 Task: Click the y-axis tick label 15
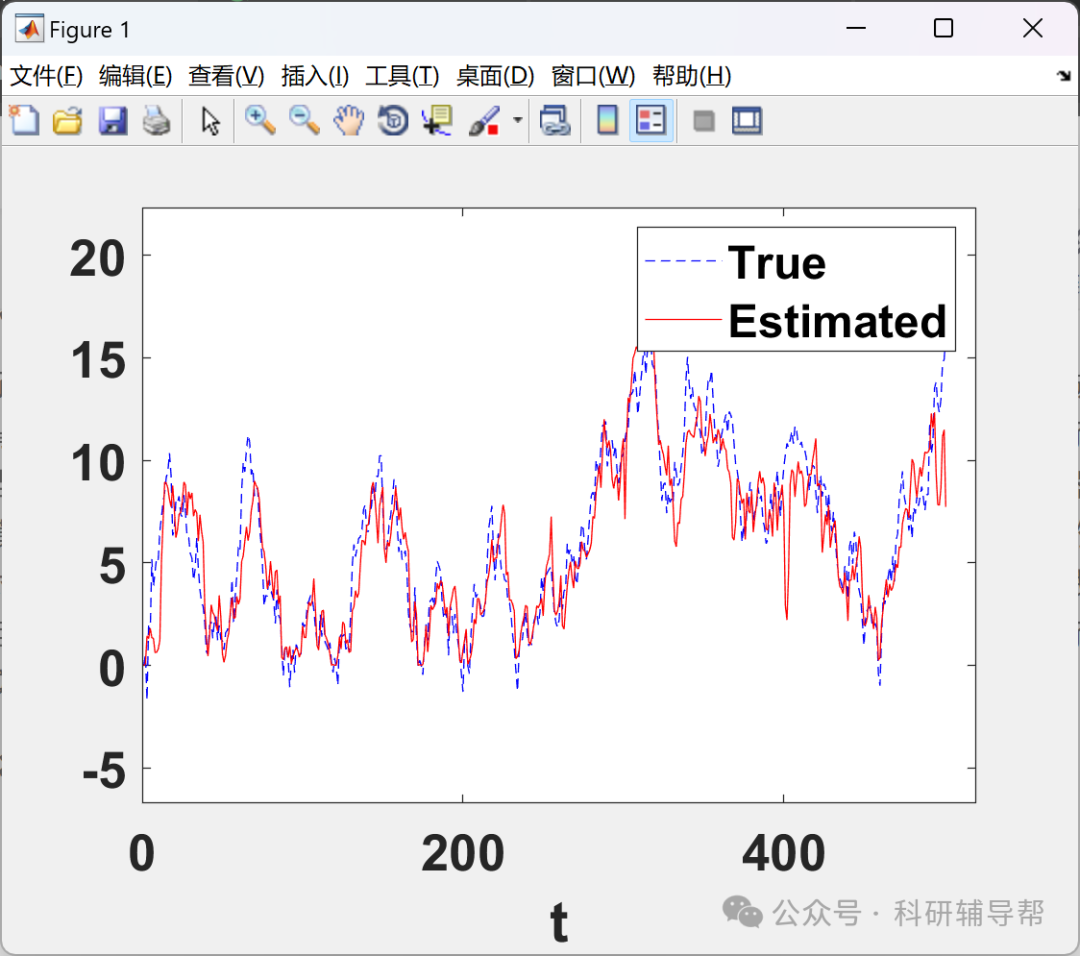(98, 361)
